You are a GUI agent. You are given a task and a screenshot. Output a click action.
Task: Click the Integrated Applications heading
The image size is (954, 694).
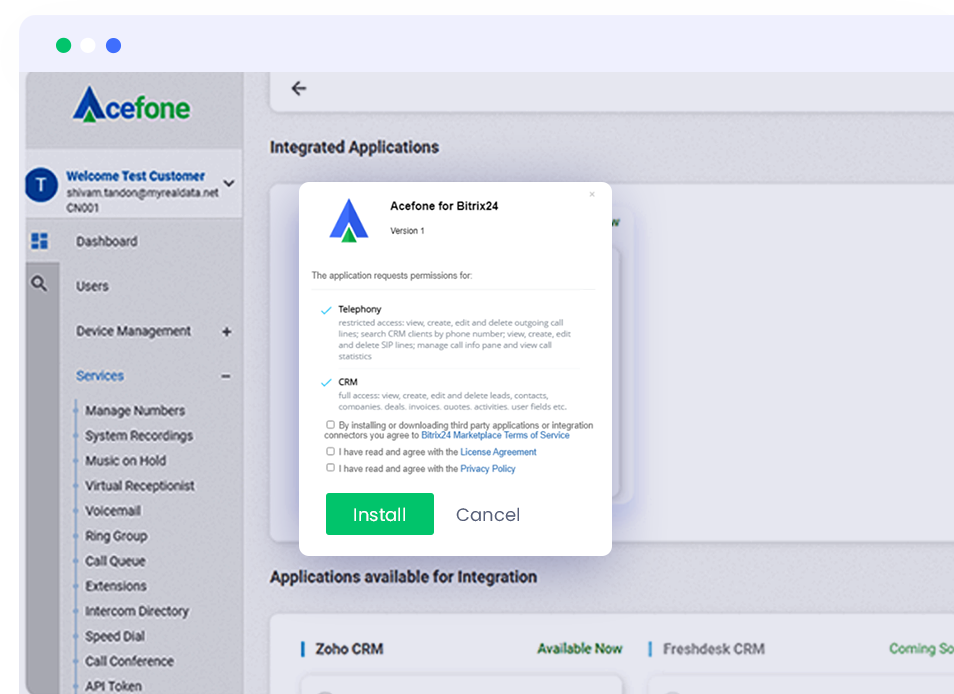pos(354,147)
